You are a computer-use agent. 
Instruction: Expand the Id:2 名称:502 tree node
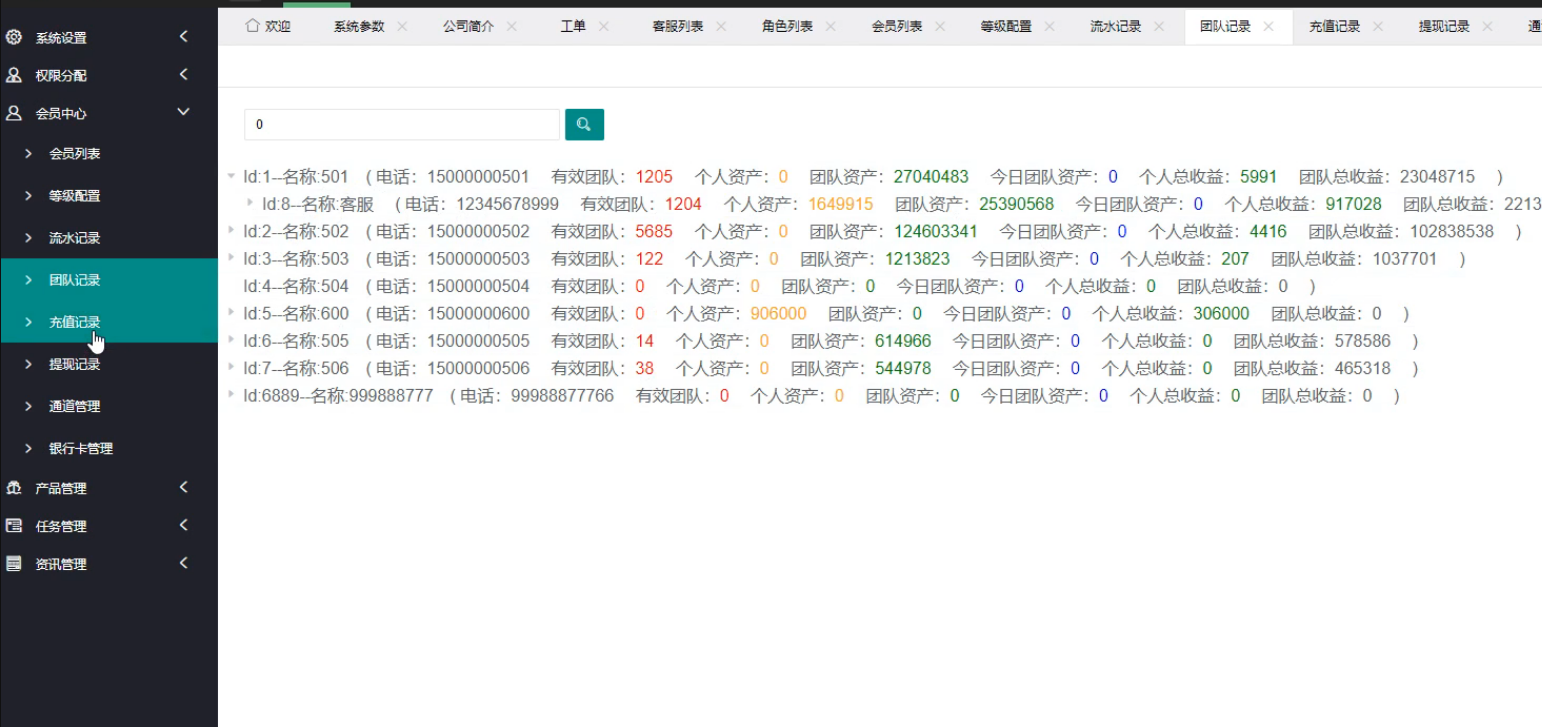coord(233,231)
